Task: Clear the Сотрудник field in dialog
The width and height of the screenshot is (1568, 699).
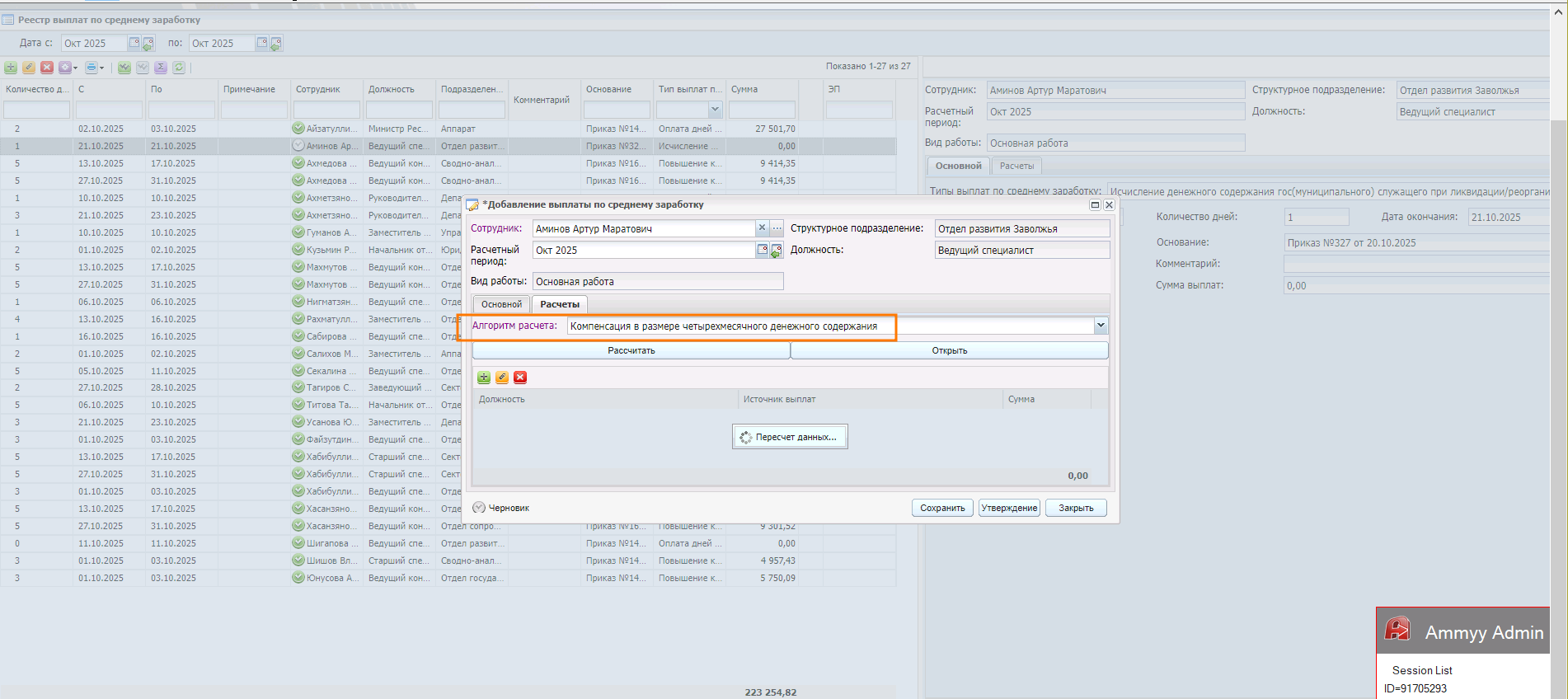Action: pos(763,228)
